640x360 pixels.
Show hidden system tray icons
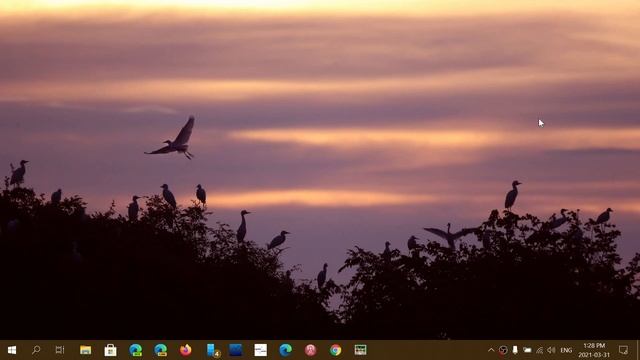pos(491,350)
